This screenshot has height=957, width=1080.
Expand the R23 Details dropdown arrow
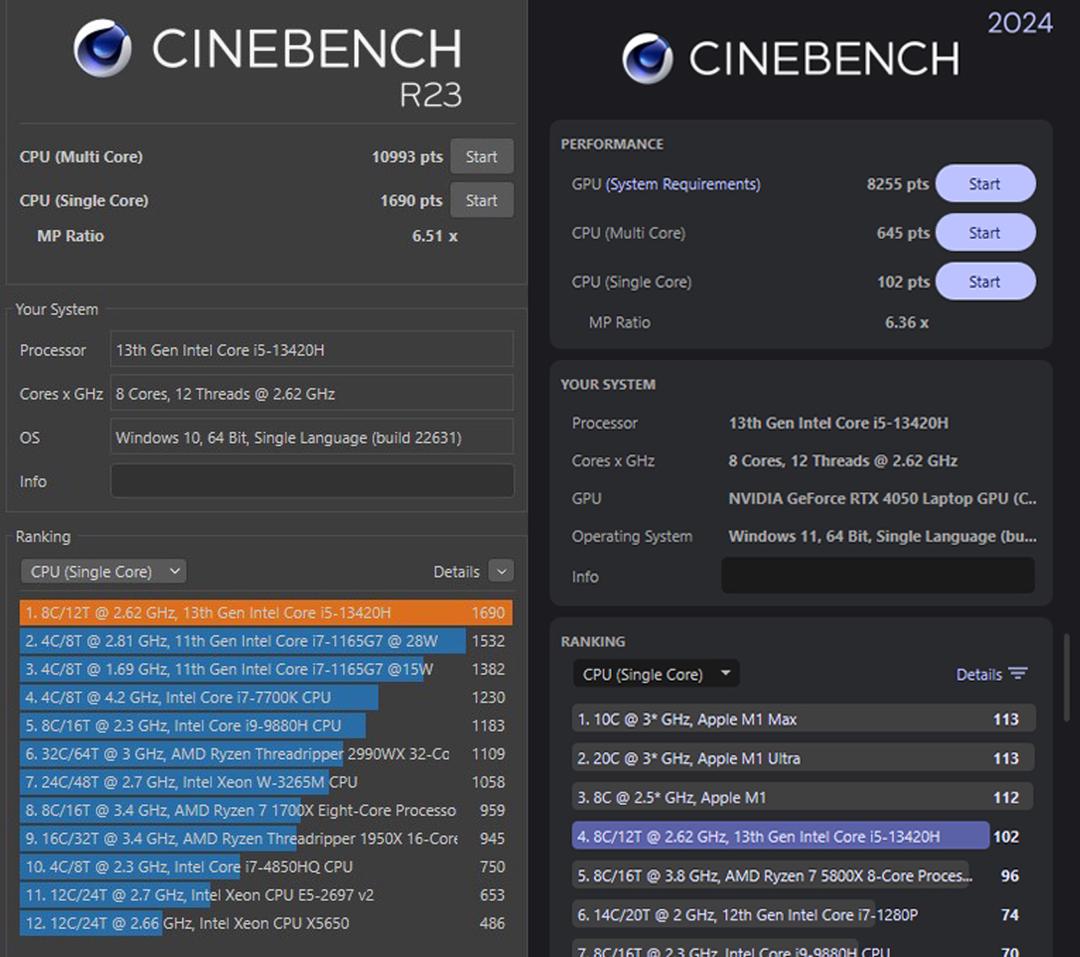click(x=502, y=572)
